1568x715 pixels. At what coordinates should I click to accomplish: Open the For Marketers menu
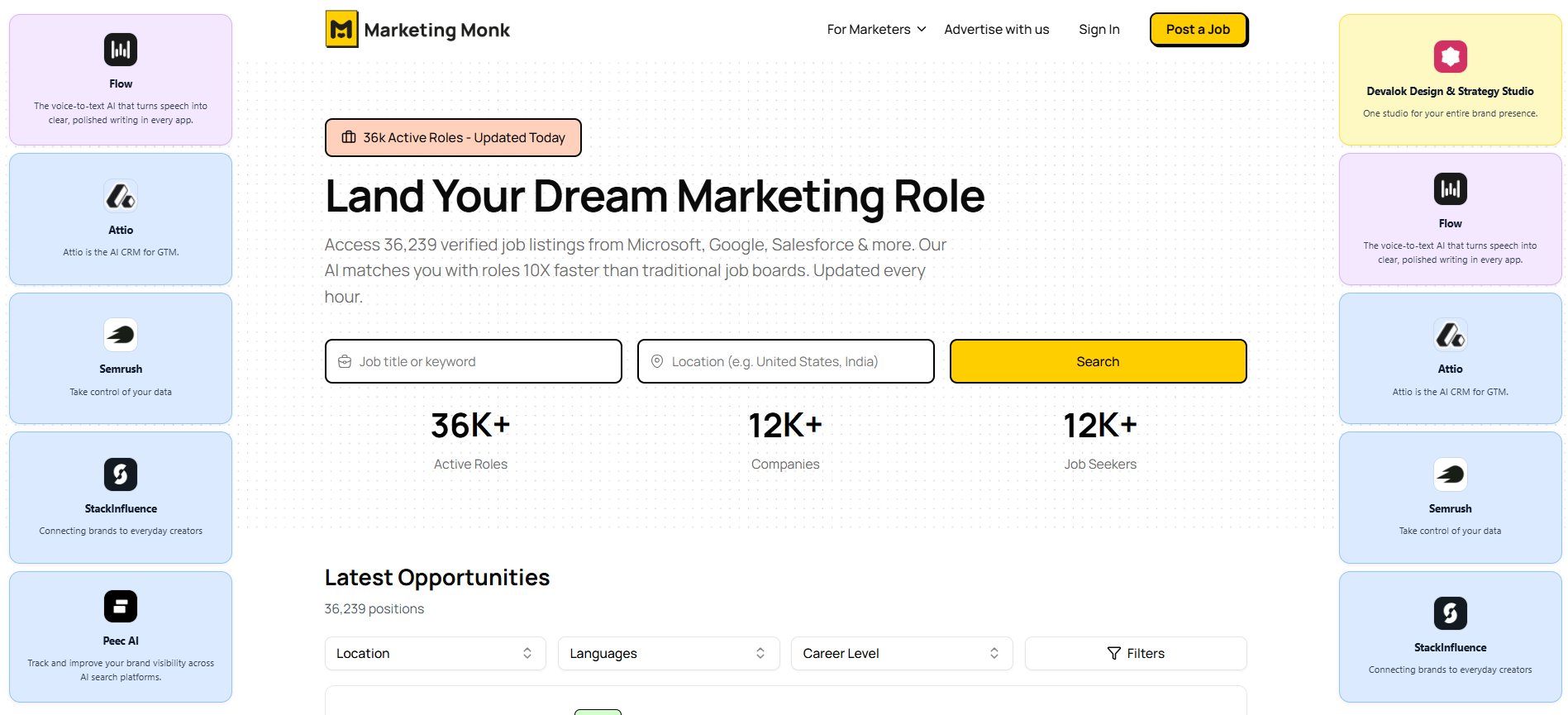876,29
